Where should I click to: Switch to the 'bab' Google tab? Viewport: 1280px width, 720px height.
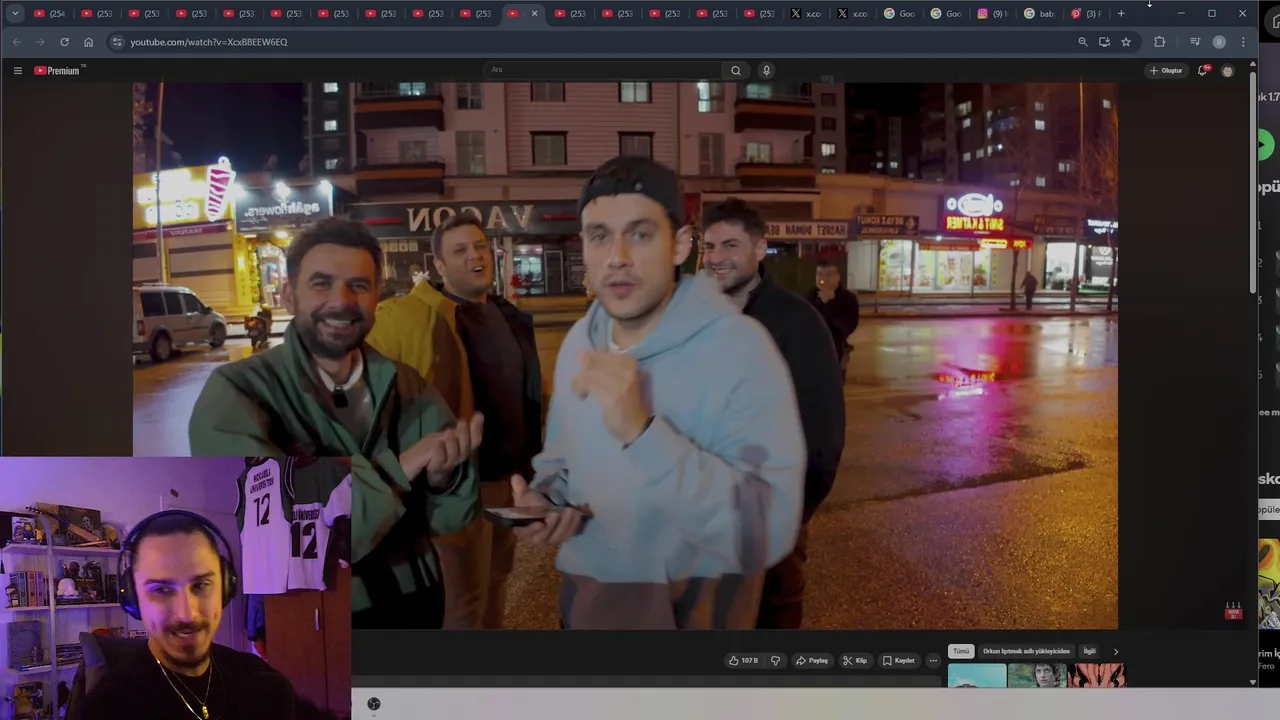1039,13
